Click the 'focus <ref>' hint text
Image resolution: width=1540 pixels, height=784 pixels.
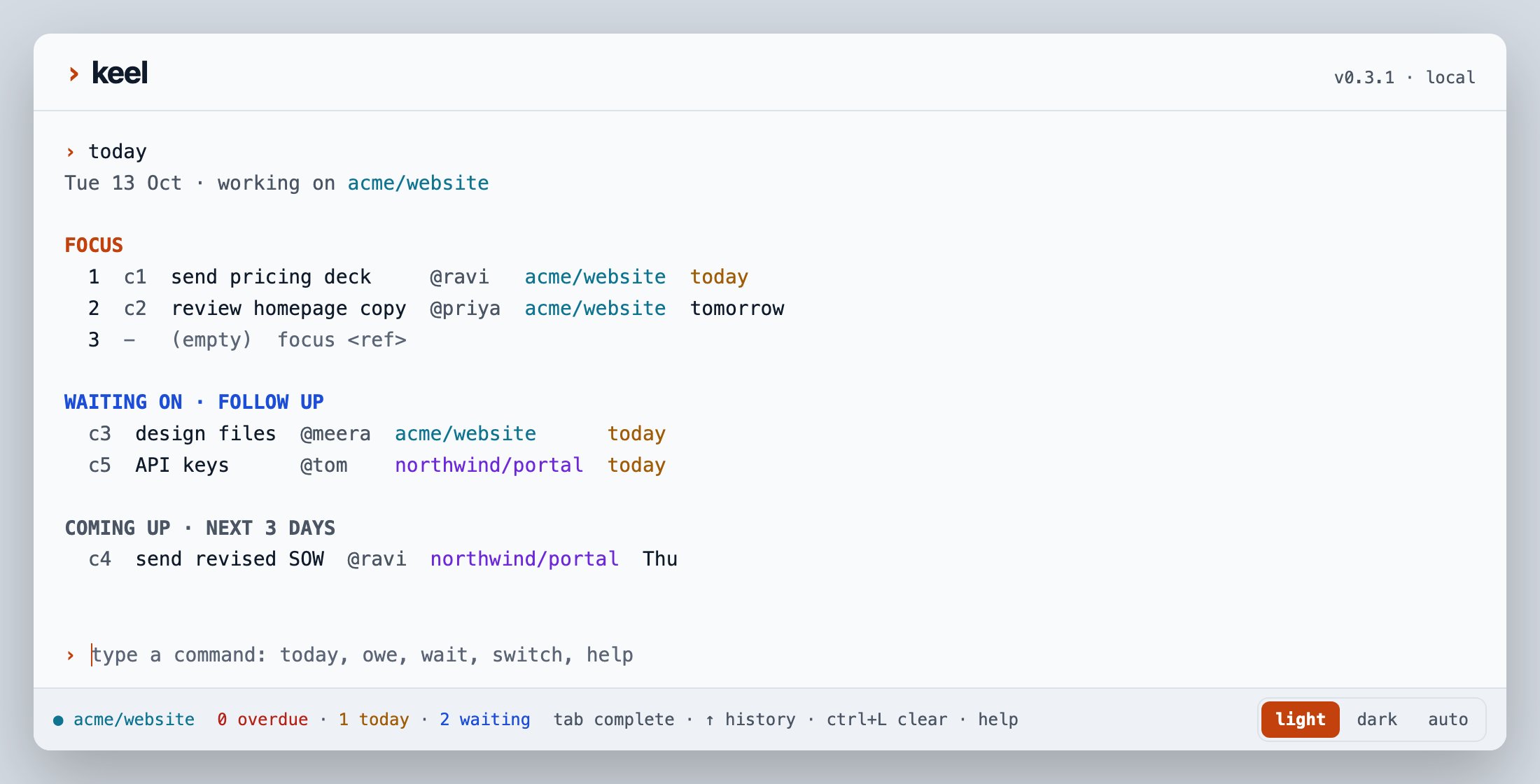pos(342,340)
